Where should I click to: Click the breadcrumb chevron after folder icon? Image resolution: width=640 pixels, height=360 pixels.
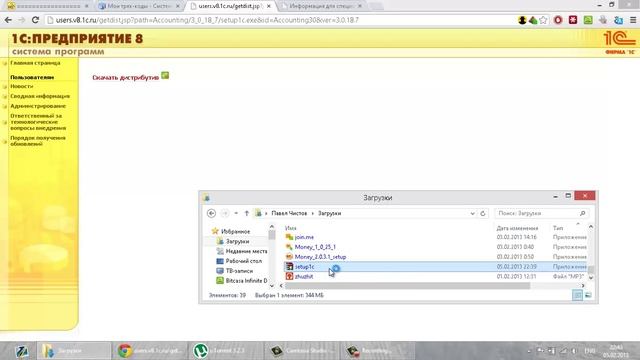coord(267,213)
